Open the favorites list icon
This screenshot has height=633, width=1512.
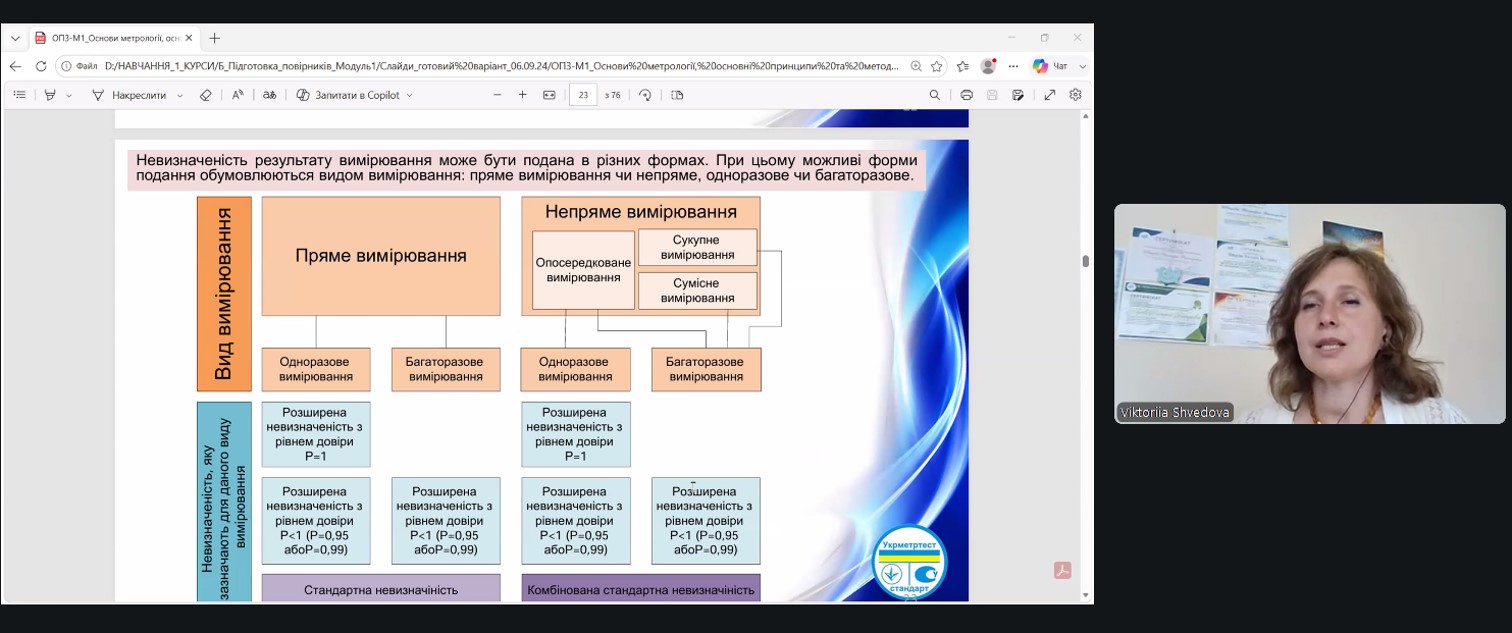coord(963,66)
